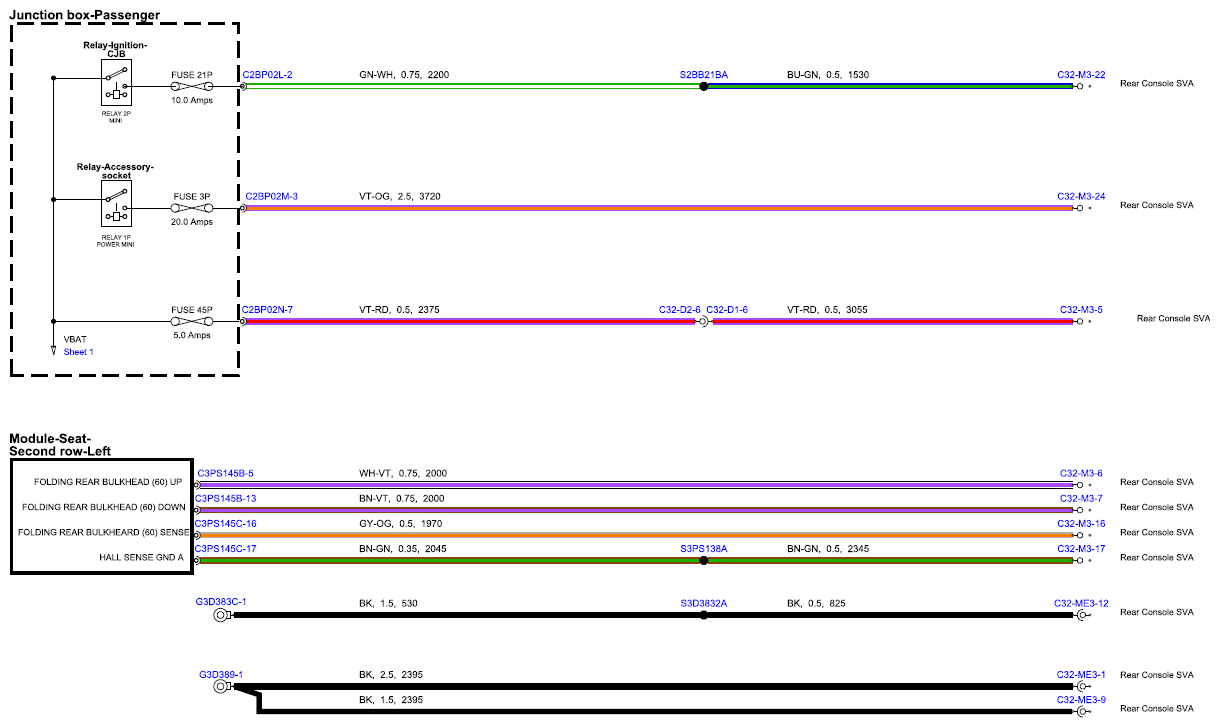This screenshot has height=727, width=1219.
Task: Open splice S2BB21BA label
Action: coord(704,75)
